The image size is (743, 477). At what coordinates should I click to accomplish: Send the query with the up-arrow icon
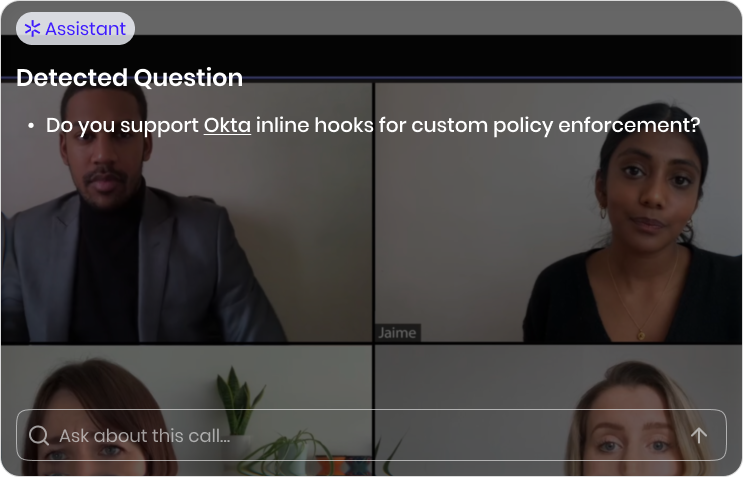click(x=698, y=435)
